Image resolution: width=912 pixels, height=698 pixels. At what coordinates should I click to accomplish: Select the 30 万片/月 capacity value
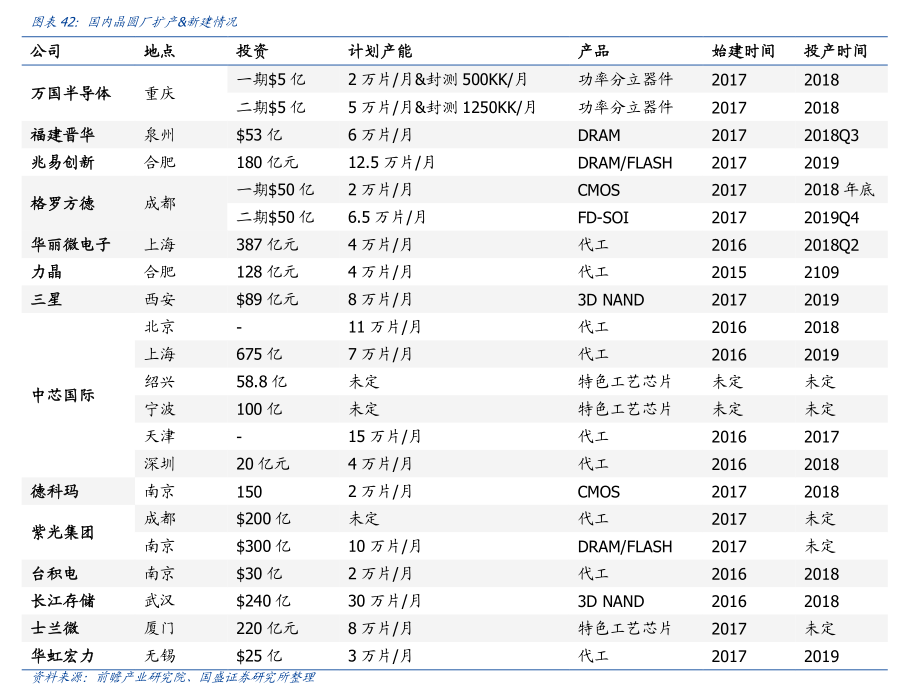(384, 601)
